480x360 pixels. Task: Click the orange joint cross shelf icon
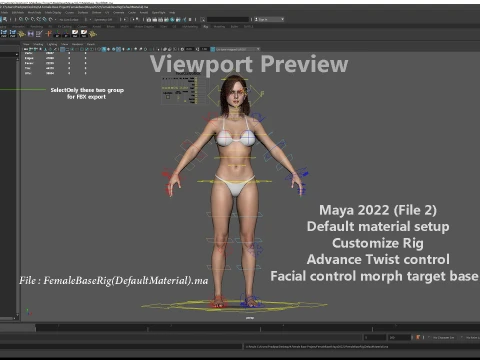[49, 34]
